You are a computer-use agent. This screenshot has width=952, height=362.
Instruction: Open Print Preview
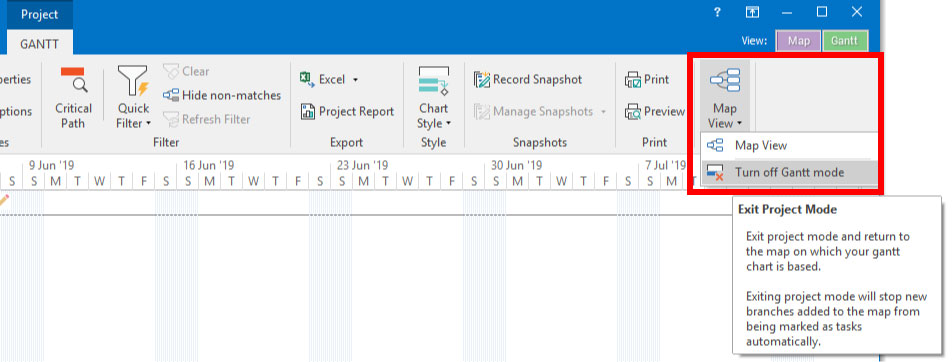(655, 112)
